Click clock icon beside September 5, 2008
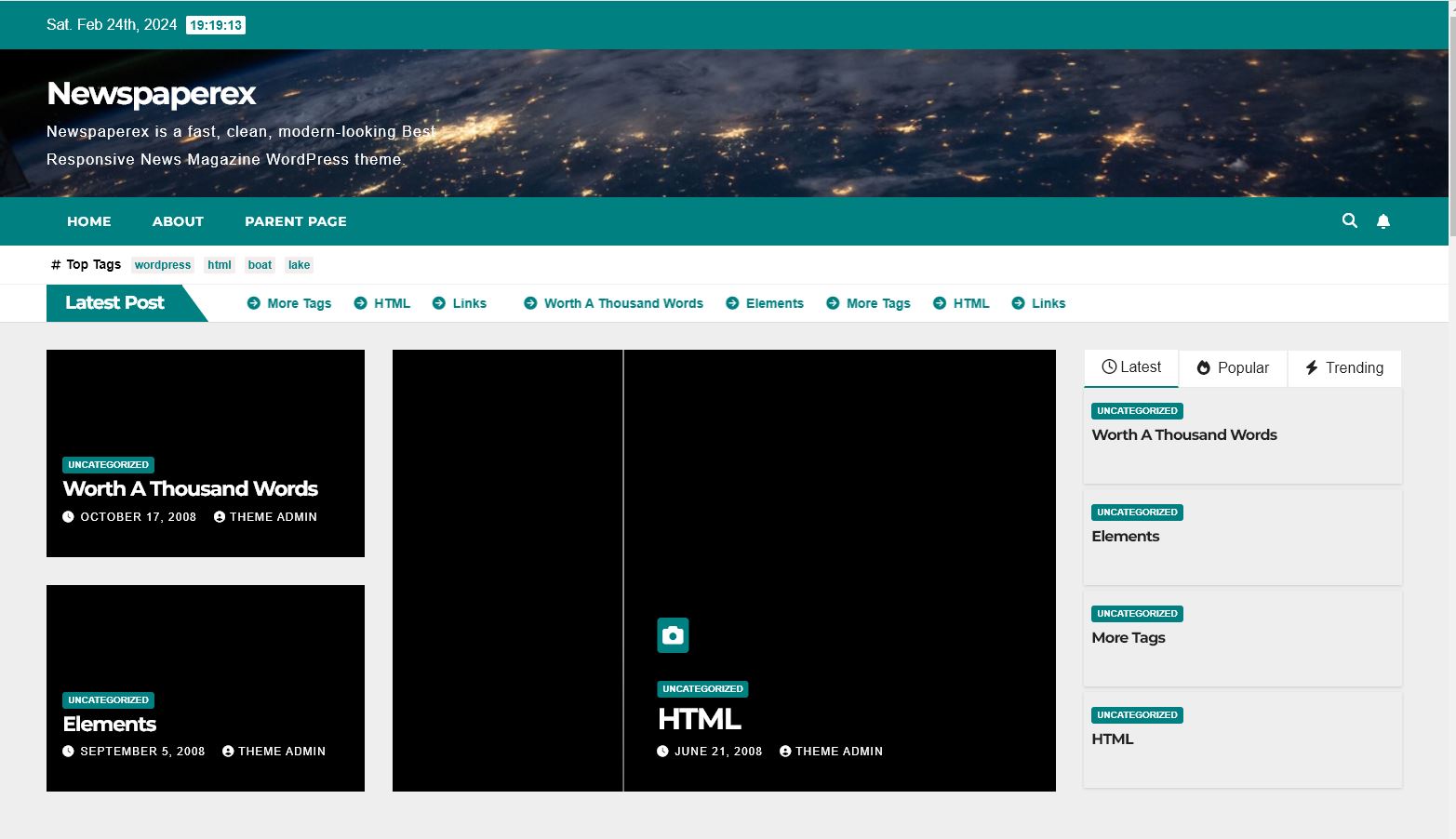This screenshot has width=1456, height=839. tap(68, 751)
